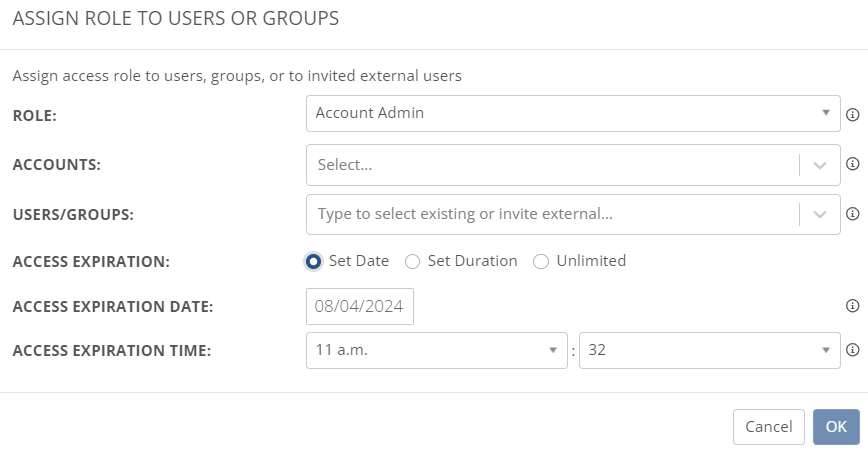Click the info icon beside the Accounts field

point(852,164)
